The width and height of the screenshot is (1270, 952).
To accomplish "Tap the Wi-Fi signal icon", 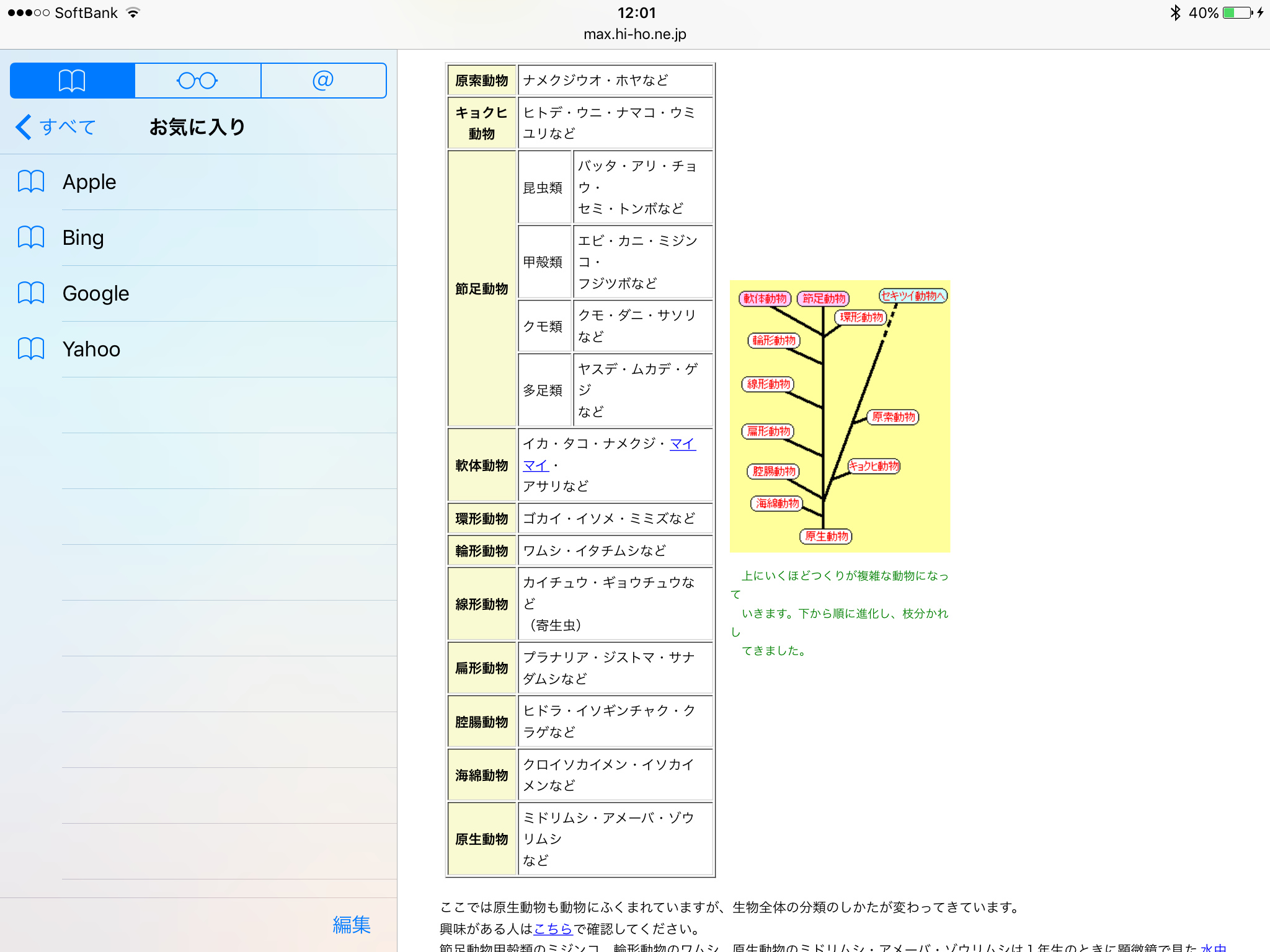I will click(133, 13).
